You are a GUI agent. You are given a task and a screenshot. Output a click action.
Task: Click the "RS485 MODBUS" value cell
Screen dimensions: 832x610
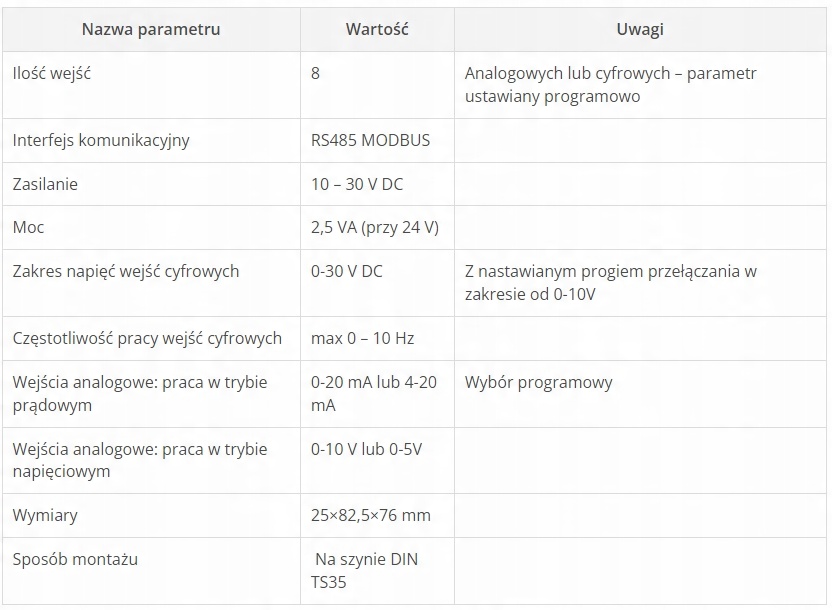370,140
